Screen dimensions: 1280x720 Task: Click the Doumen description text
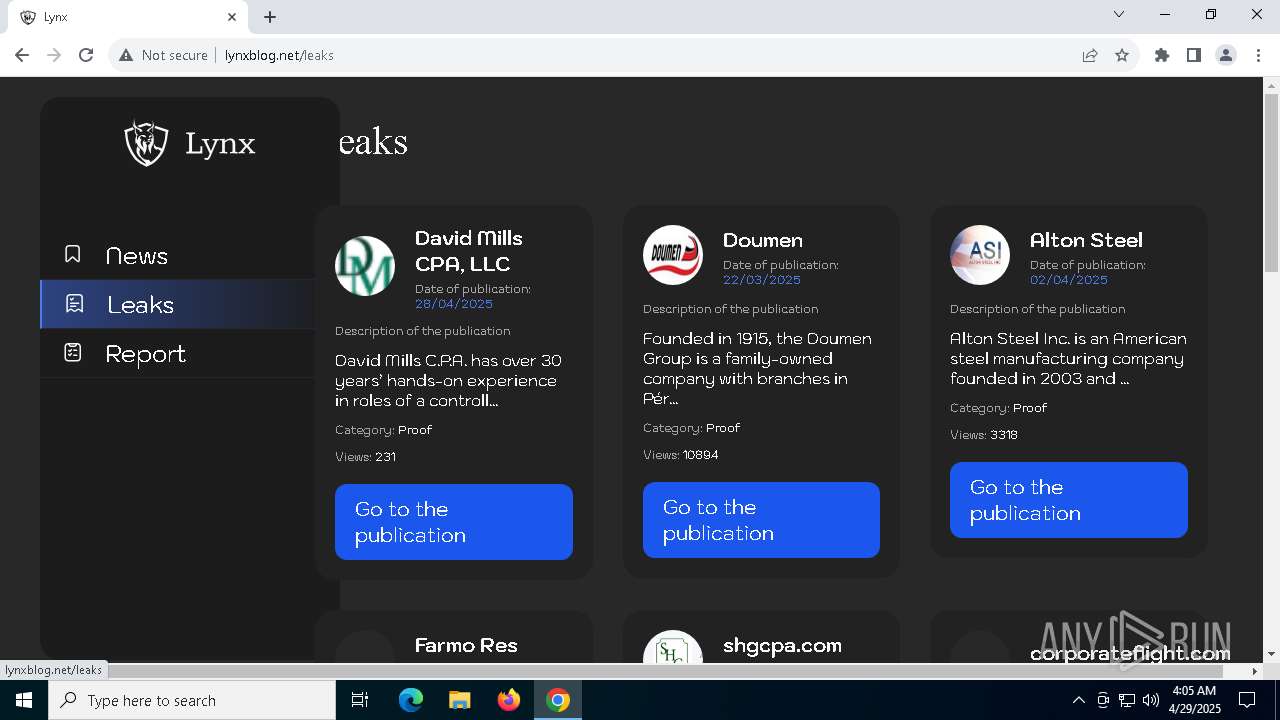pyautogui.click(x=757, y=368)
